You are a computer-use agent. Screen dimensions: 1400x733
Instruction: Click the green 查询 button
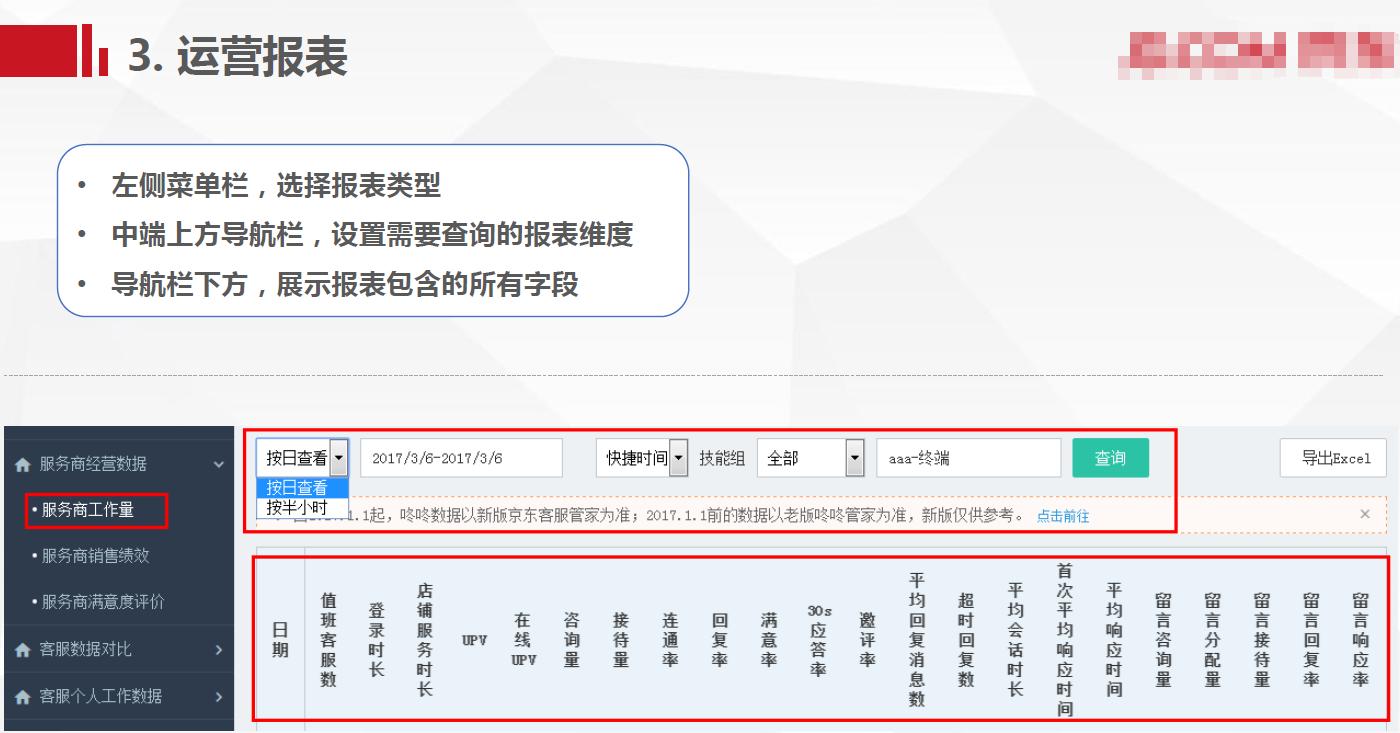1112,457
